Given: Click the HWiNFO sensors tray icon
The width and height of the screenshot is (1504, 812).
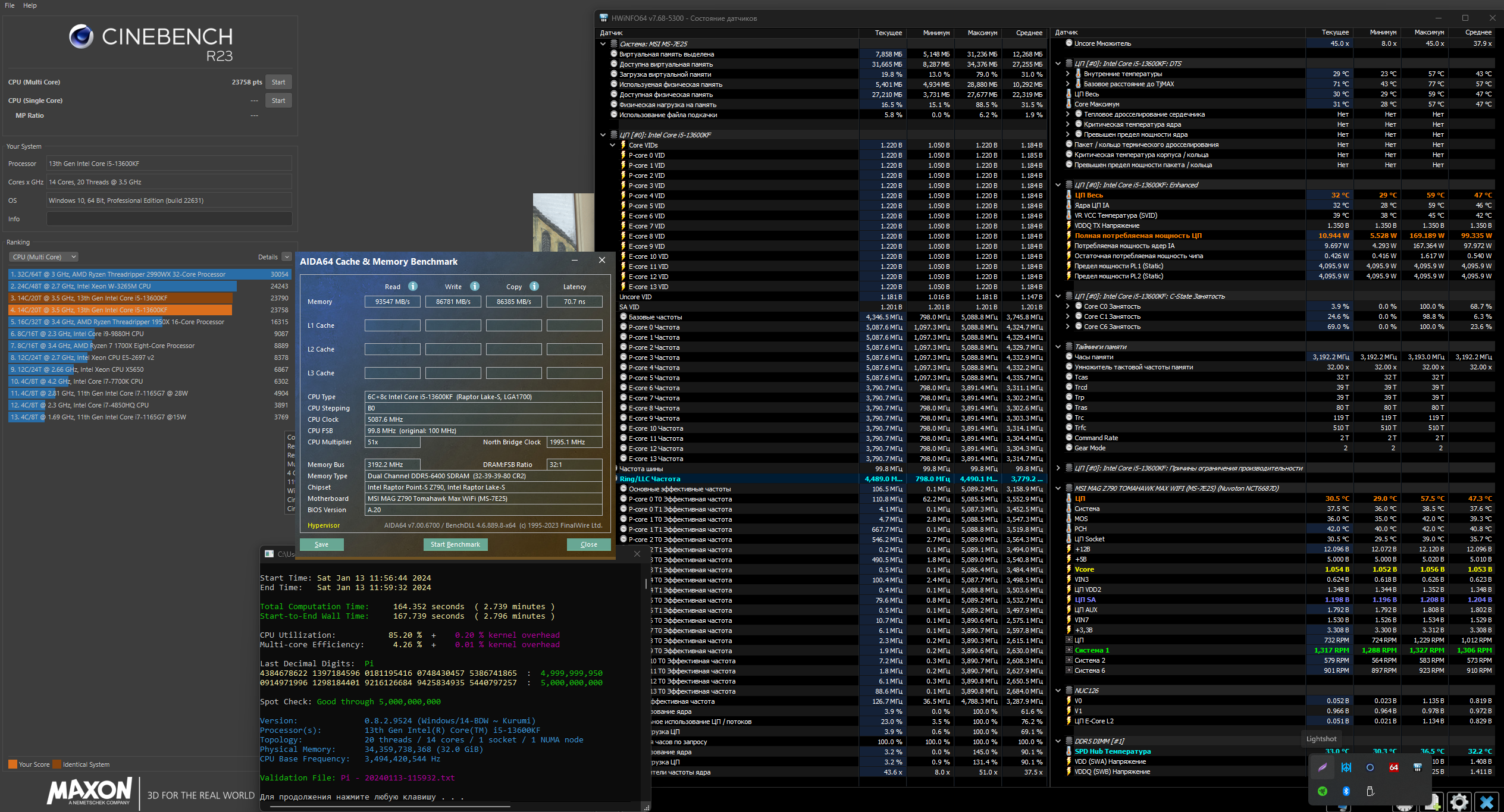Looking at the screenshot, I should (x=1417, y=767).
